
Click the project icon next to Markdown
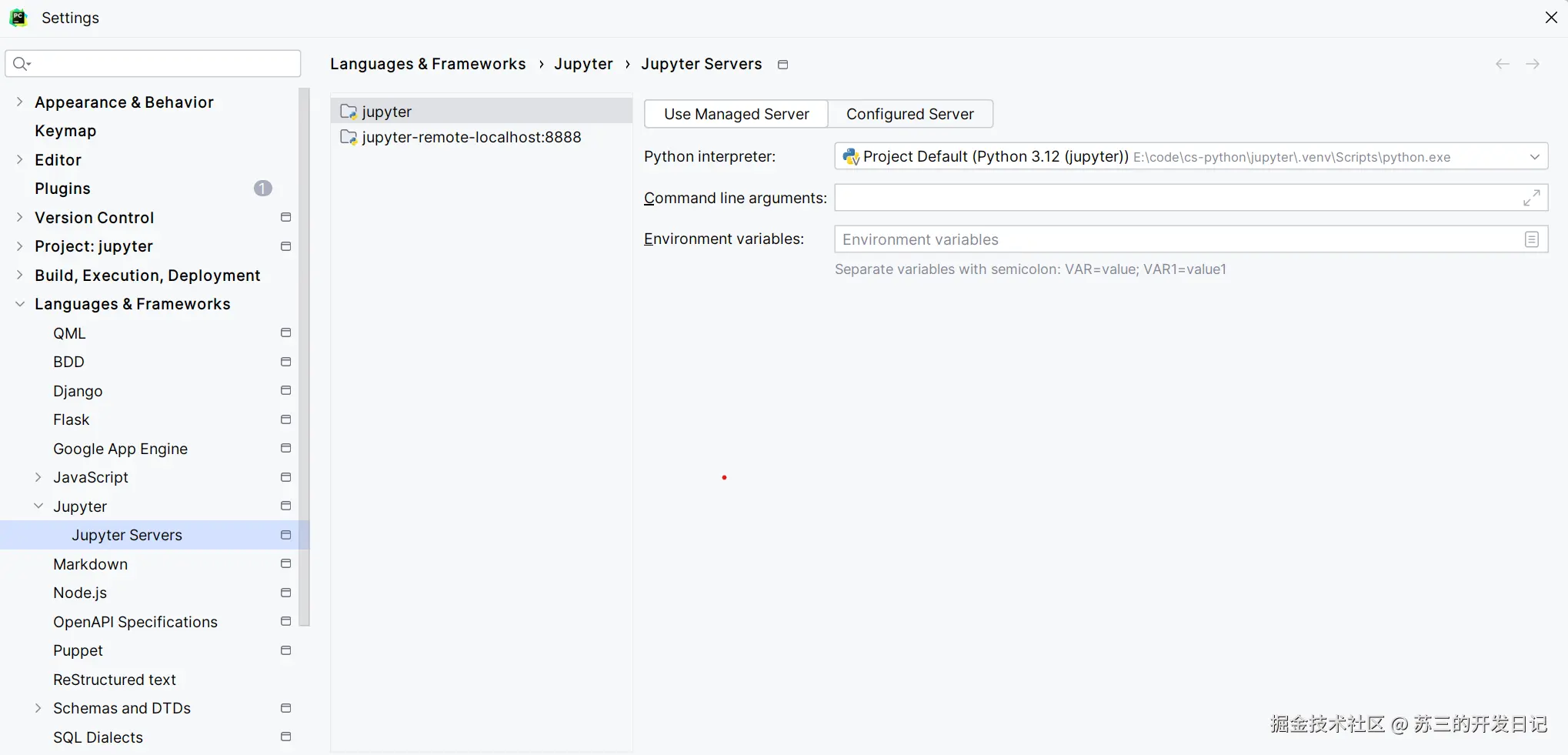[x=286, y=564]
